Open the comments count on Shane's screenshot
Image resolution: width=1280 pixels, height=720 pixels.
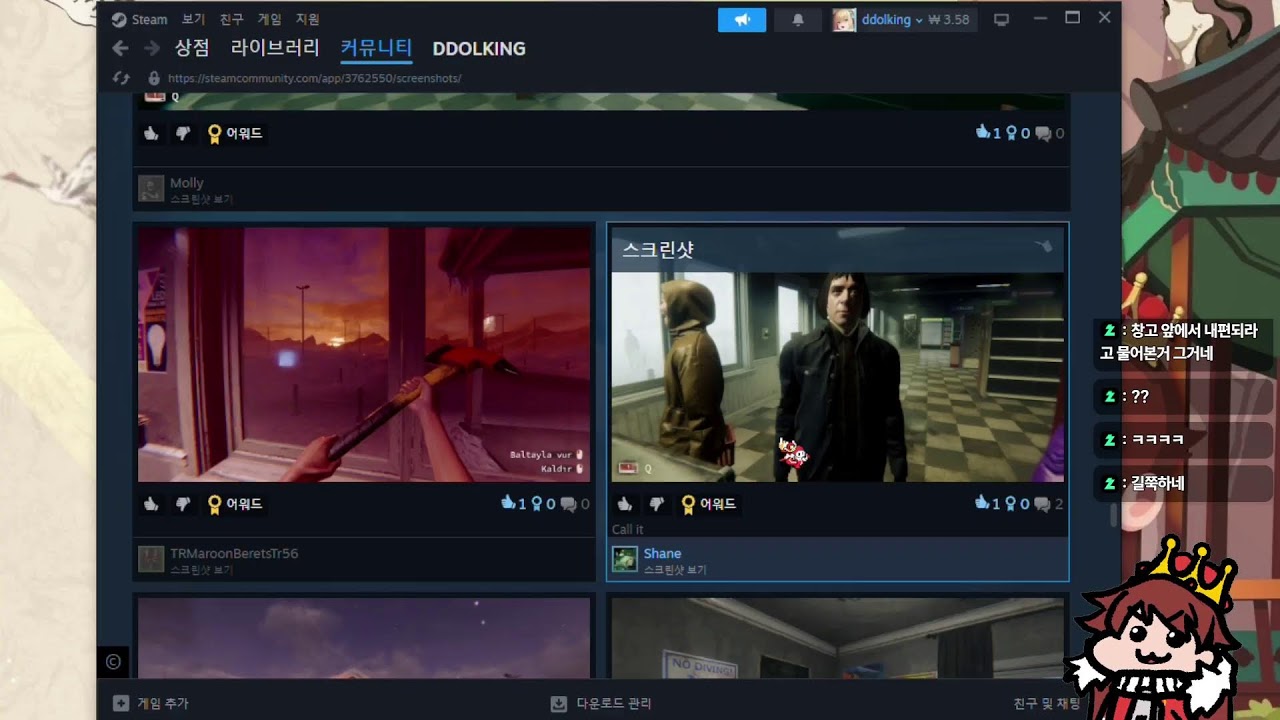tap(1050, 504)
